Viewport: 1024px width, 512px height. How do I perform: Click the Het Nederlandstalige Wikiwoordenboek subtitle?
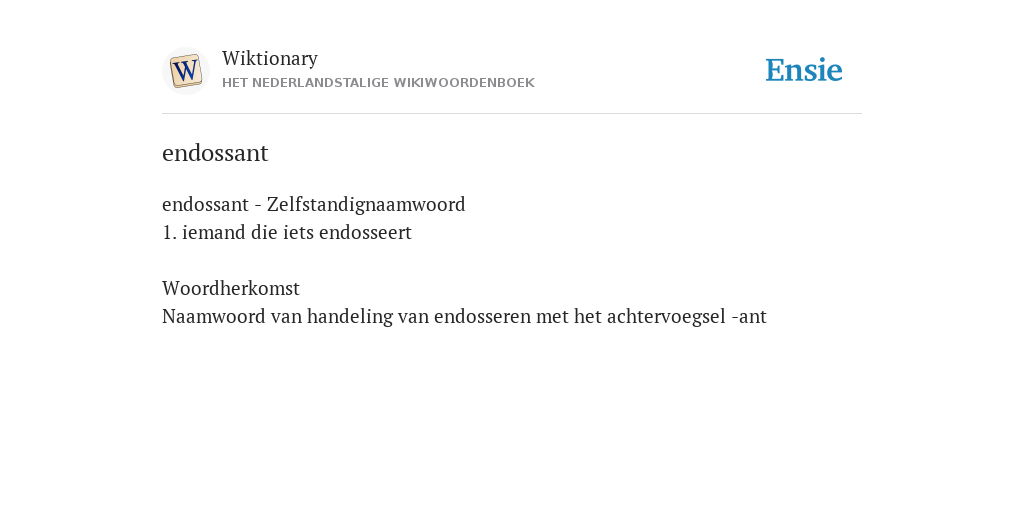click(378, 83)
